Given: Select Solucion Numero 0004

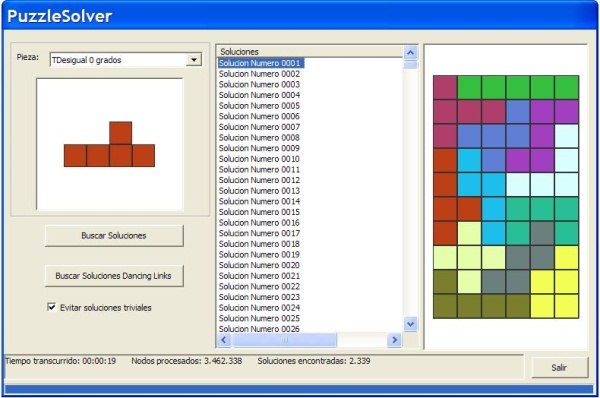Looking at the screenshot, I should 259,95.
